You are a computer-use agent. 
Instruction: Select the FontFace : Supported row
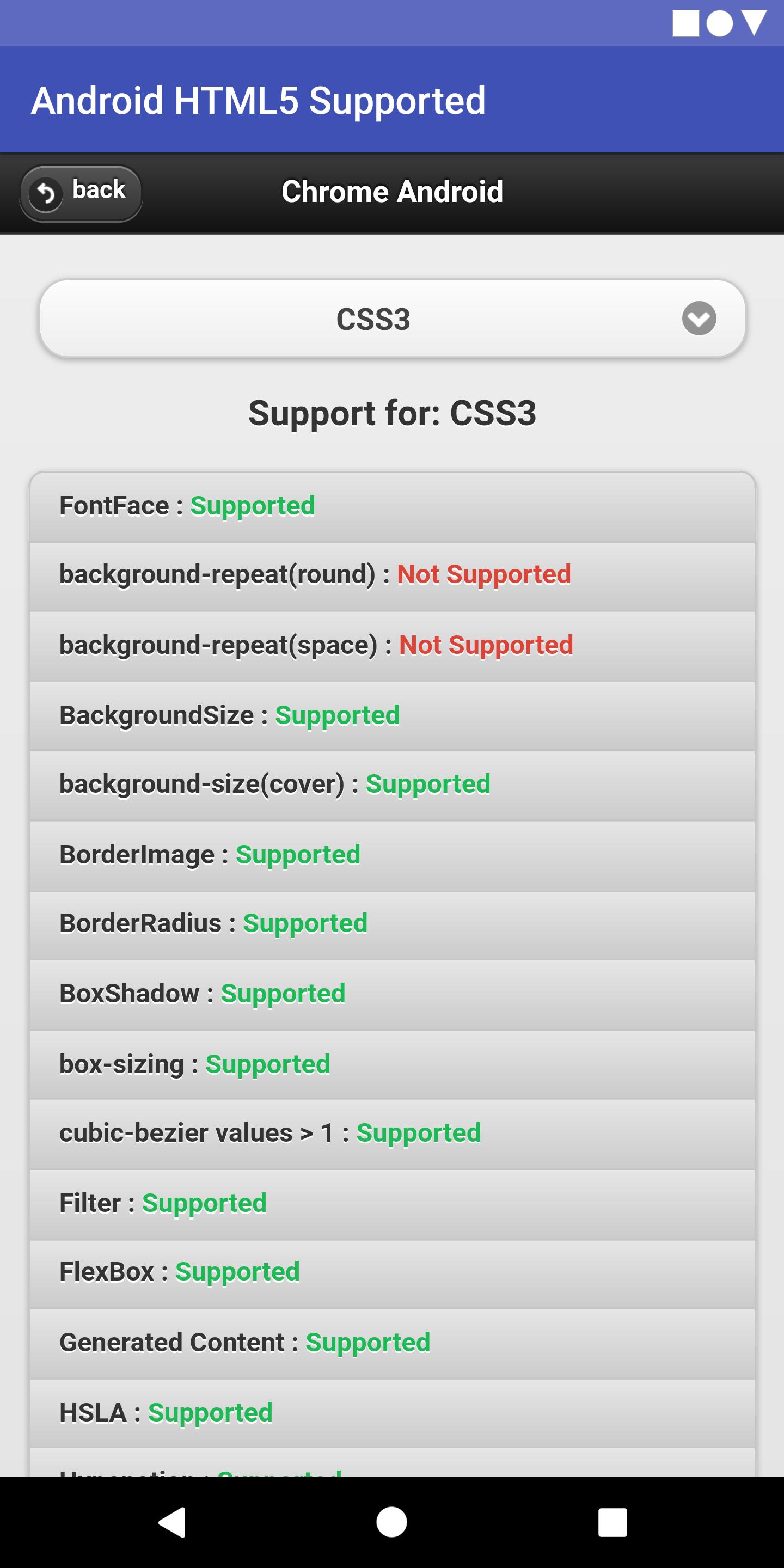click(392, 505)
